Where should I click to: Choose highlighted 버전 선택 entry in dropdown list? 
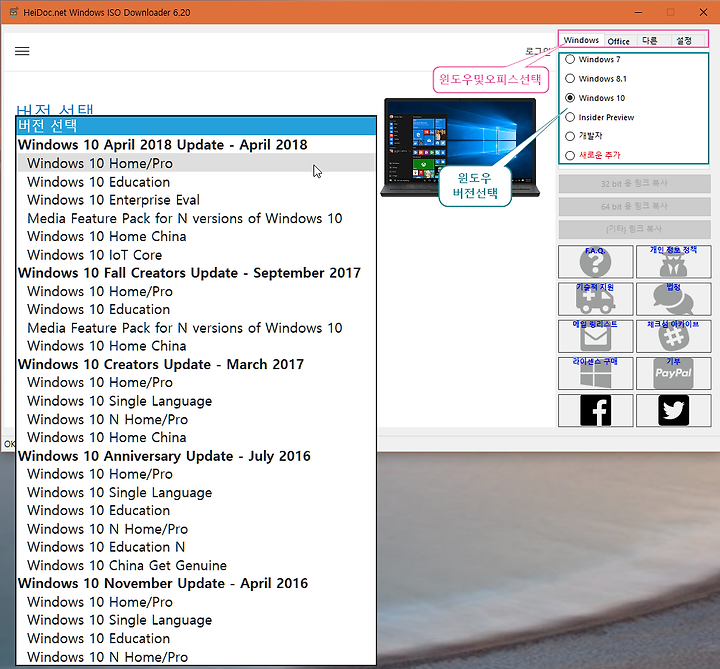[196, 126]
